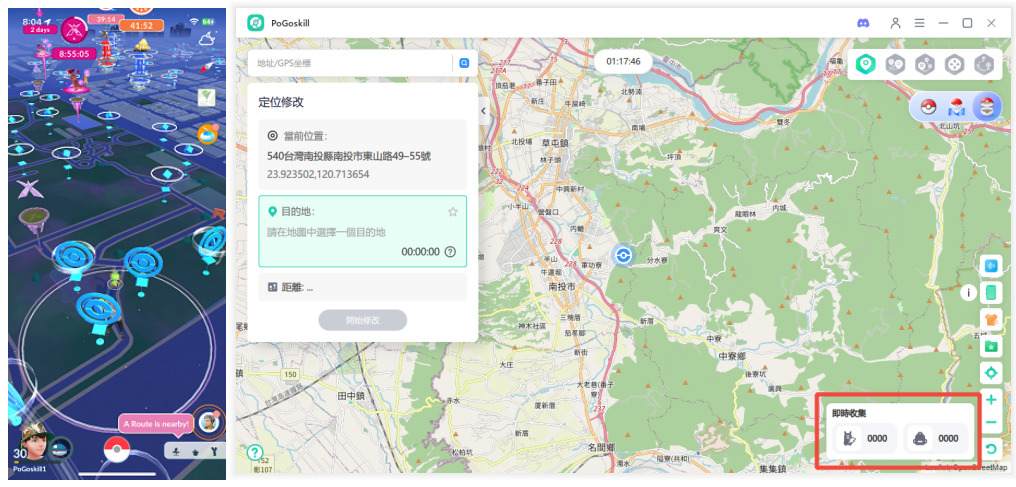
Task: Collapse the 定位修改 panel with the arrow
Action: 483,111
